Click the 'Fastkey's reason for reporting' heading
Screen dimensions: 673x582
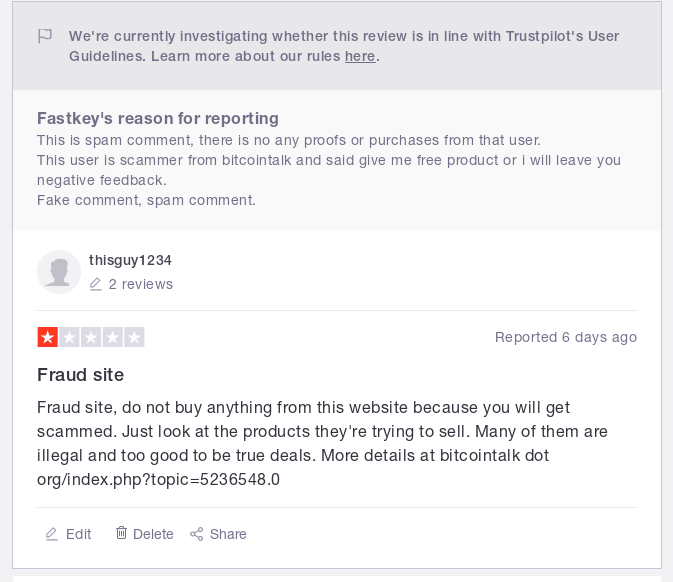click(x=158, y=118)
